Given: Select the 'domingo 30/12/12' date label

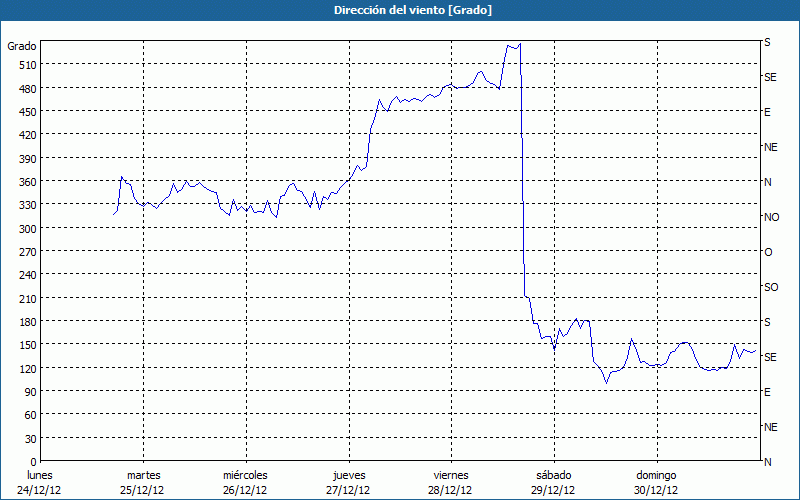Looking at the screenshot, I should (x=656, y=482).
